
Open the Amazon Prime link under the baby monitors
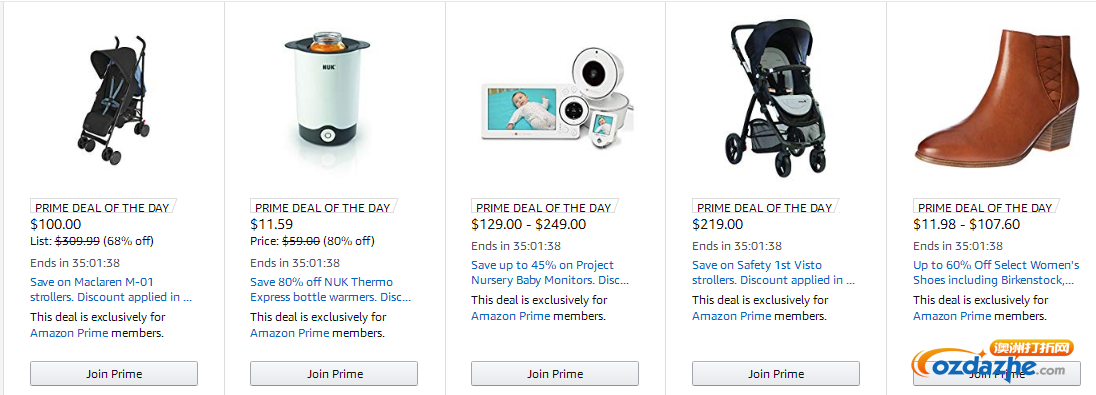coord(510,316)
